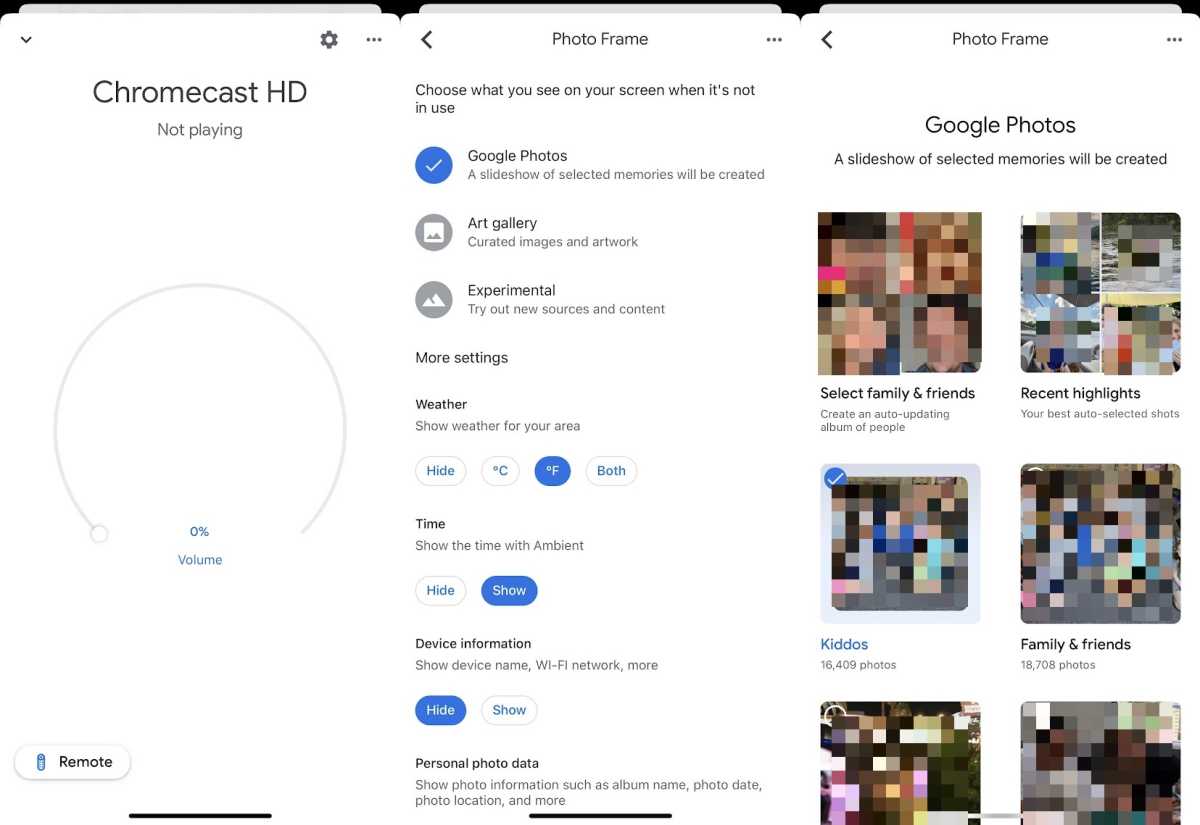Click the Select family & friends label

[898, 394]
